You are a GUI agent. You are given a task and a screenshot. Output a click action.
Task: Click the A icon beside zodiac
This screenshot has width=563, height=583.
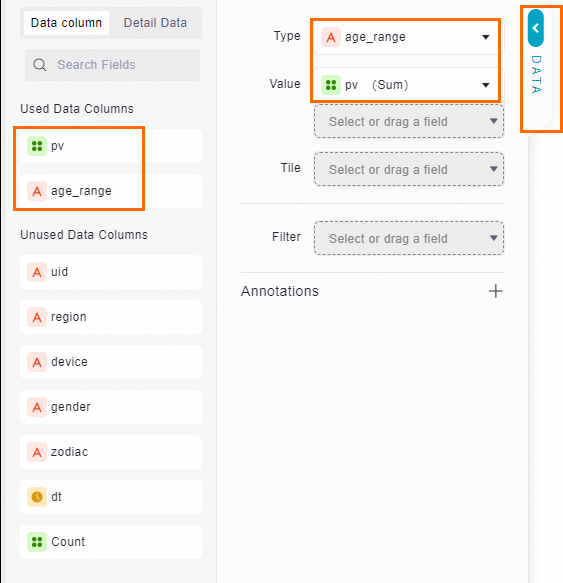pyautogui.click(x=37, y=452)
